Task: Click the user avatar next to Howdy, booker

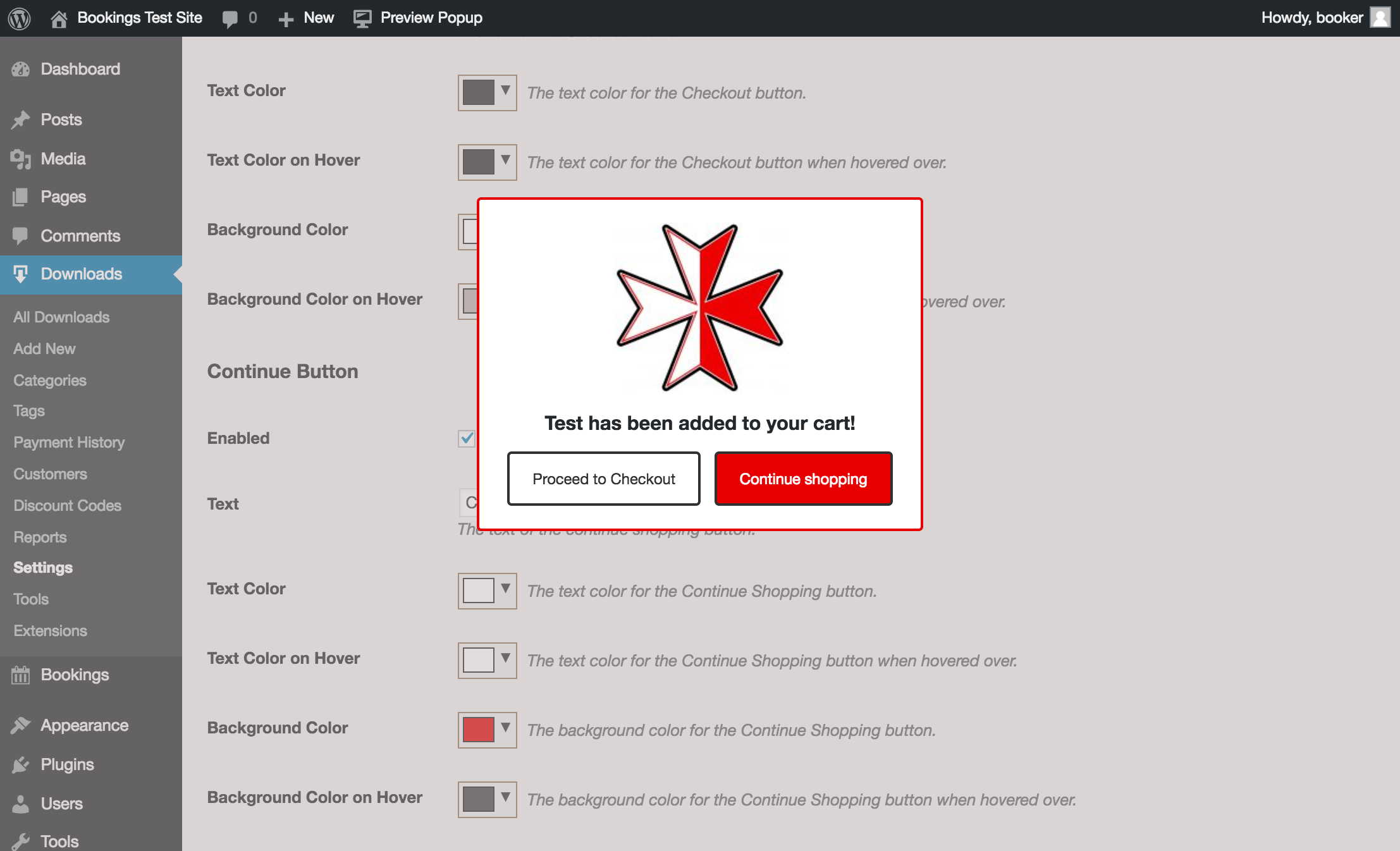Action: (x=1380, y=18)
